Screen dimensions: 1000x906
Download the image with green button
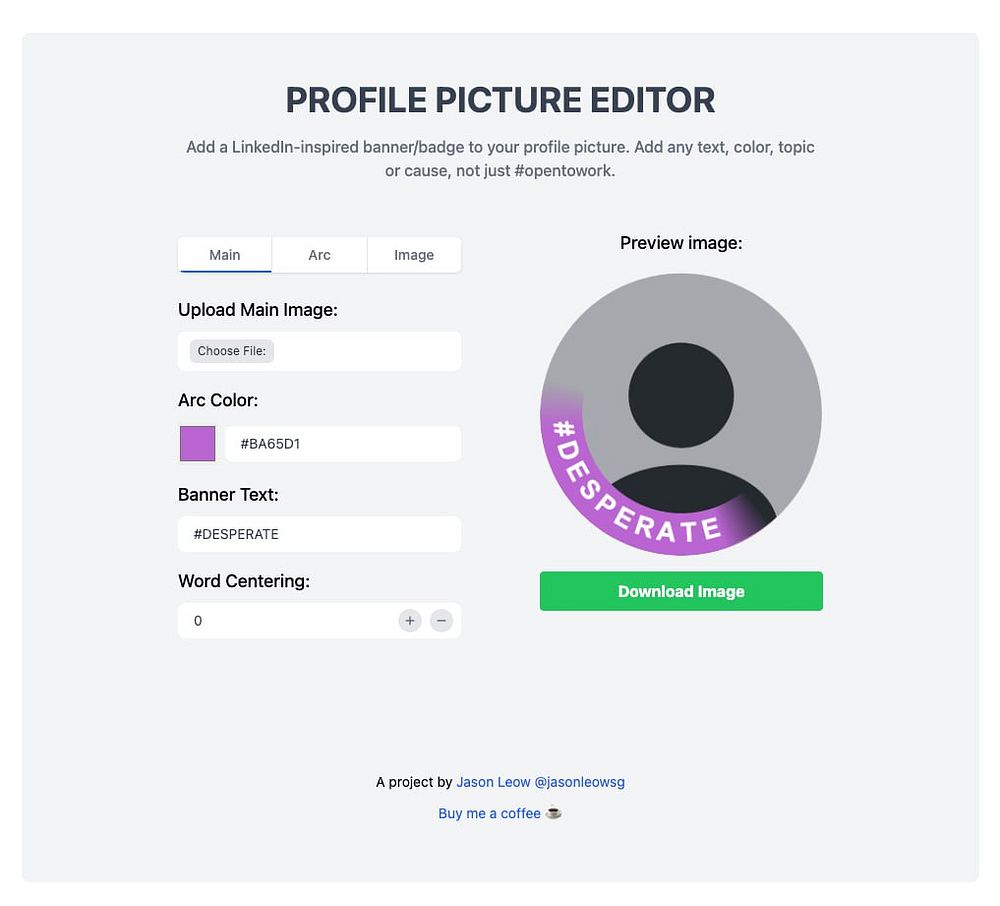pos(681,591)
